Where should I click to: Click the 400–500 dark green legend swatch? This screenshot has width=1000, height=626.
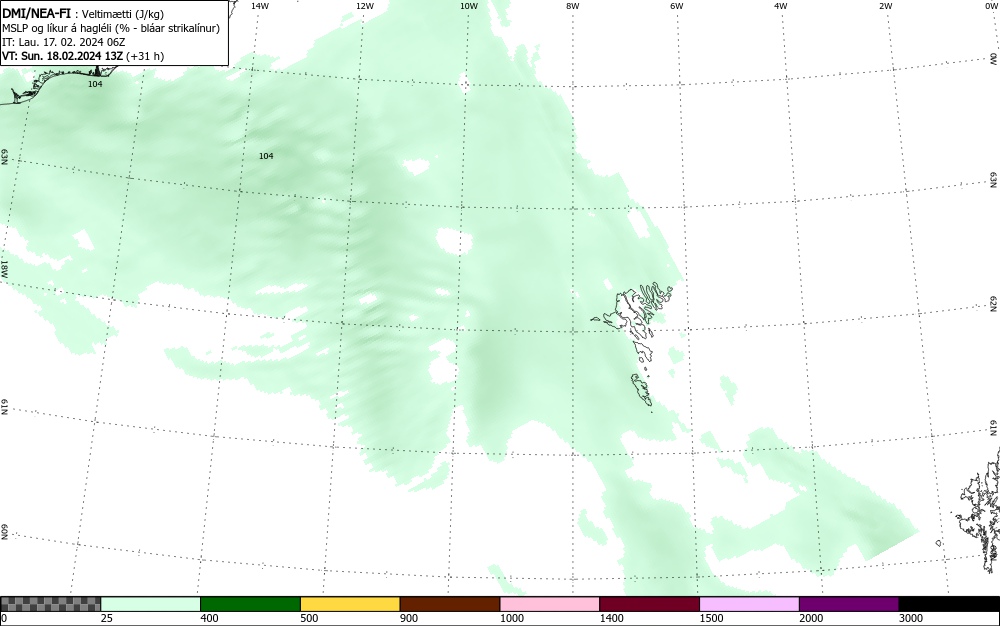(250, 604)
